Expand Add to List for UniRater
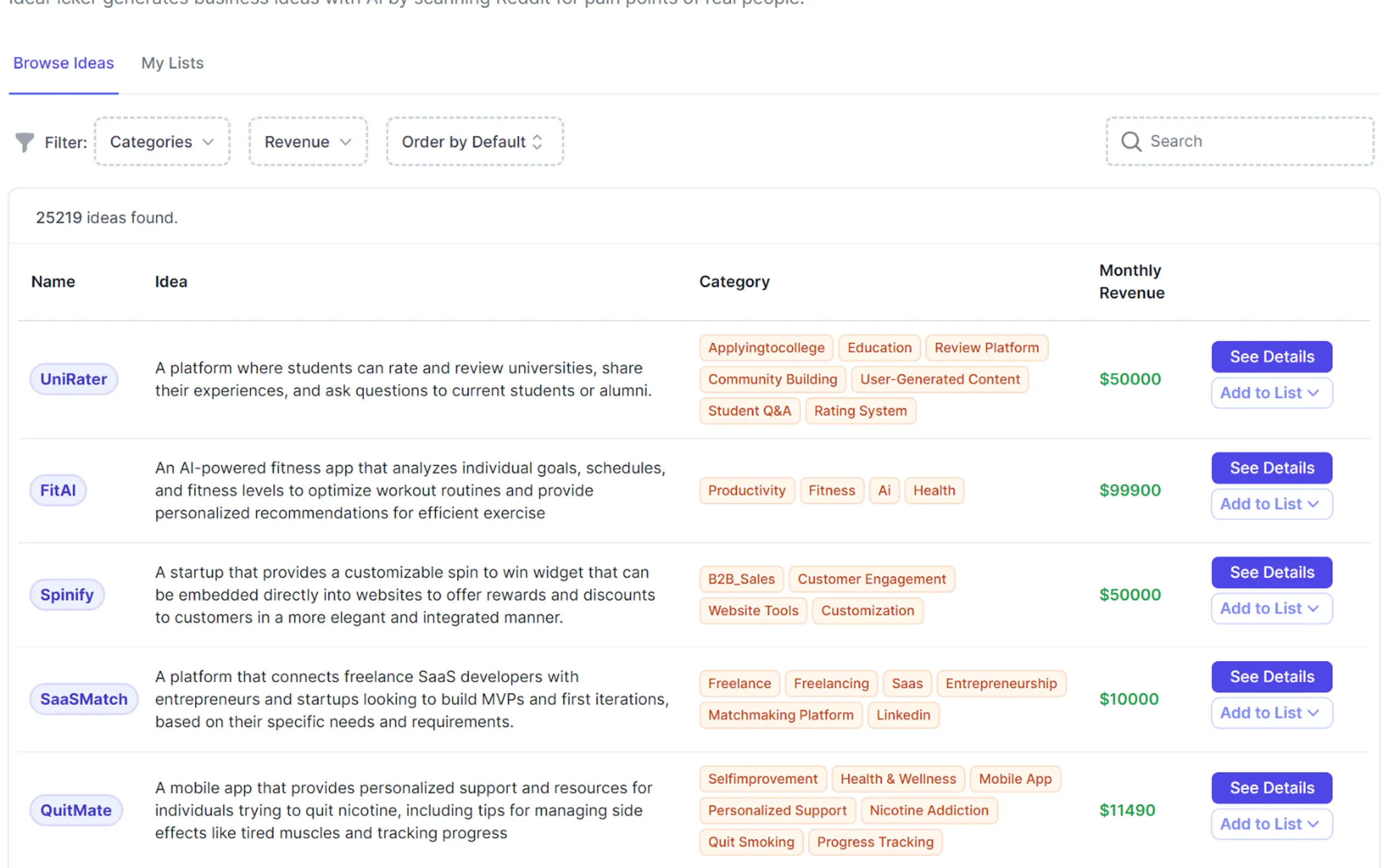The height and width of the screenshot is (868, 1389). point(1271,393)
